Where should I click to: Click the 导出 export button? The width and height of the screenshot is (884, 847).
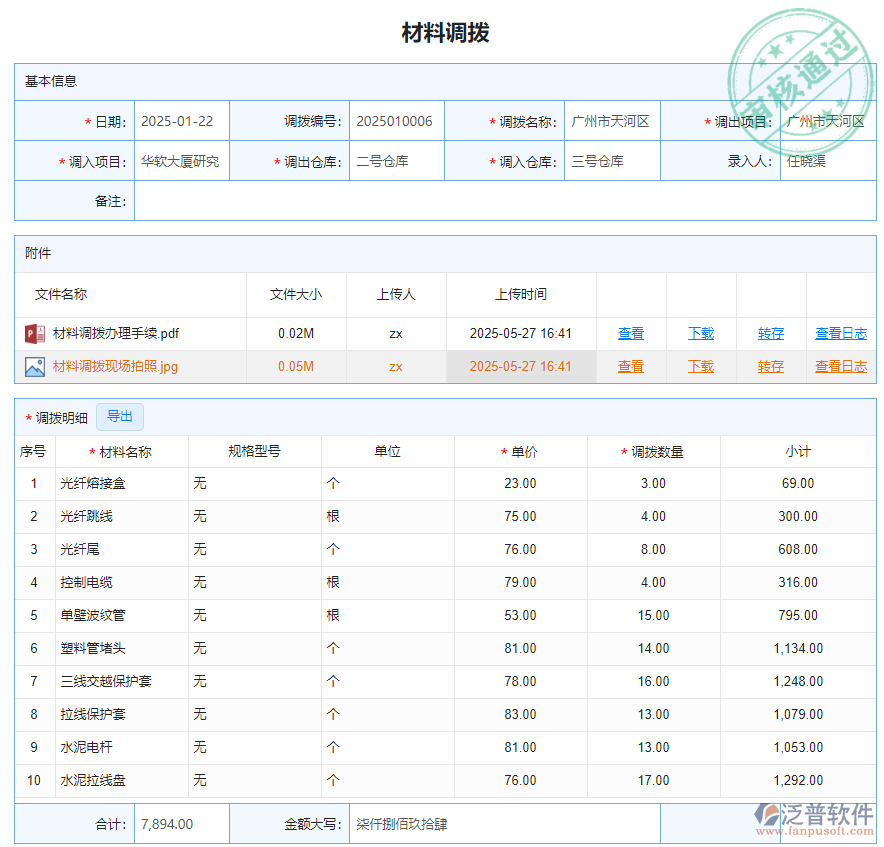pyautogui.click(x=119, y=417)
